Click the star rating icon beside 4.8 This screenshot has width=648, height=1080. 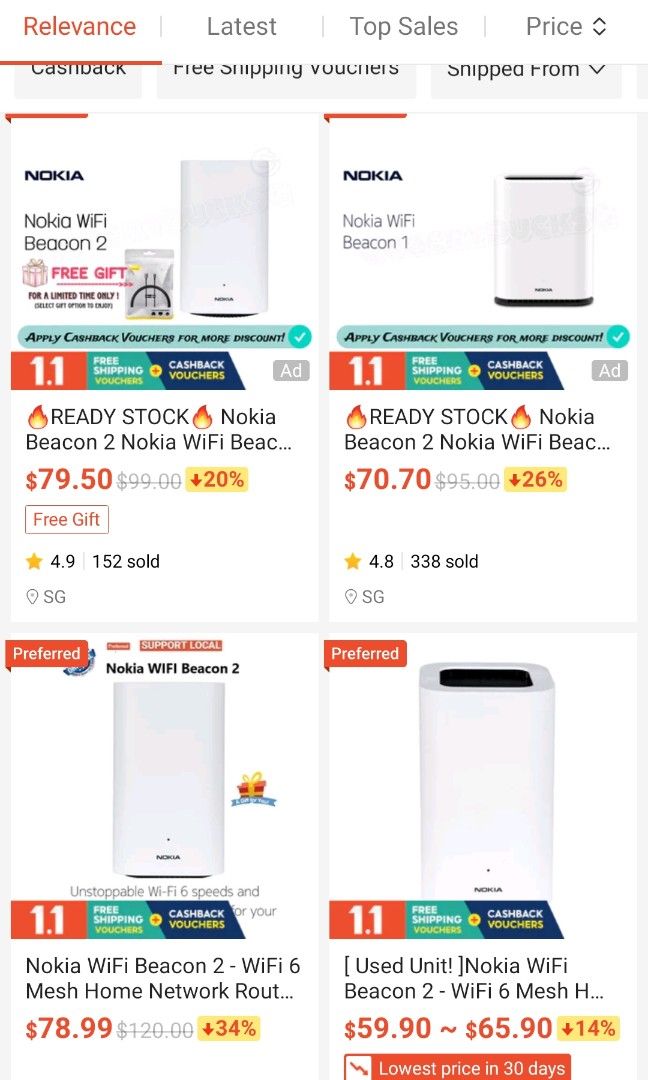(x=353, y=562)
